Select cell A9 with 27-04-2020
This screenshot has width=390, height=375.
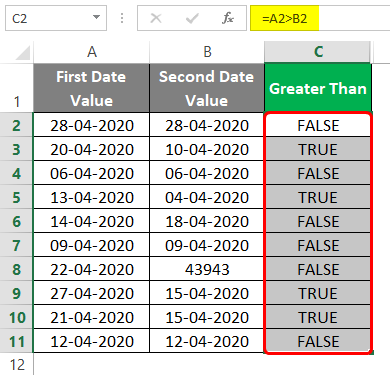click(91, 293)
